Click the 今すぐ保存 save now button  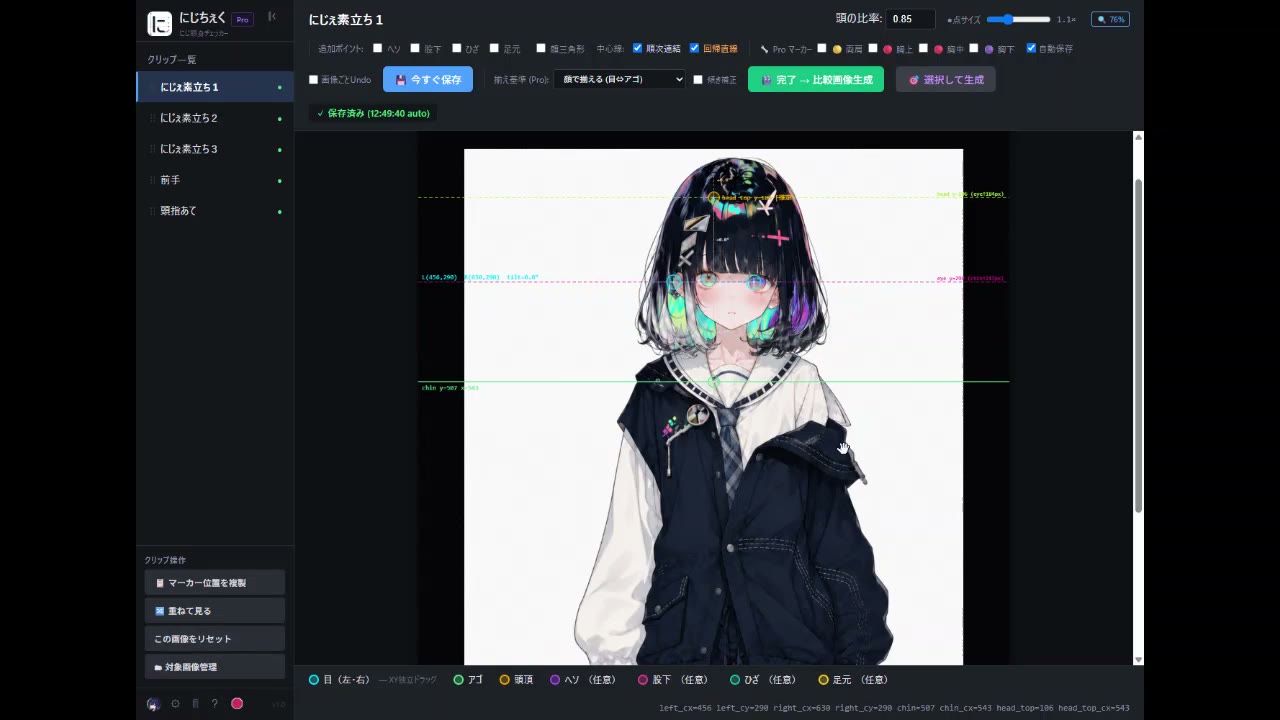click(428, 79)
